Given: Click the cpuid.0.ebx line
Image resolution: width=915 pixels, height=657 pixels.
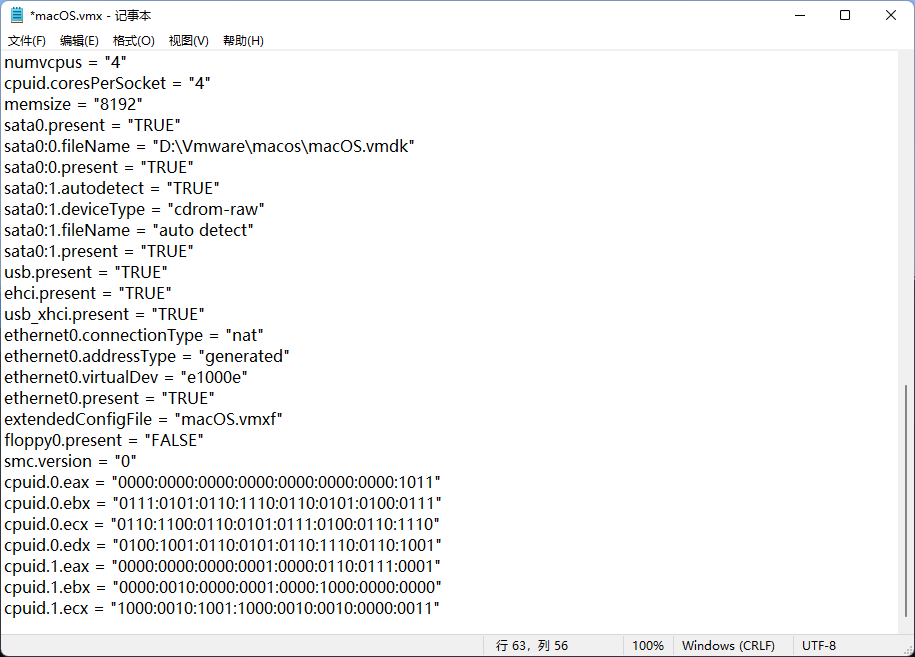Looking at the screenshot, I should click(x=223, y=504).
